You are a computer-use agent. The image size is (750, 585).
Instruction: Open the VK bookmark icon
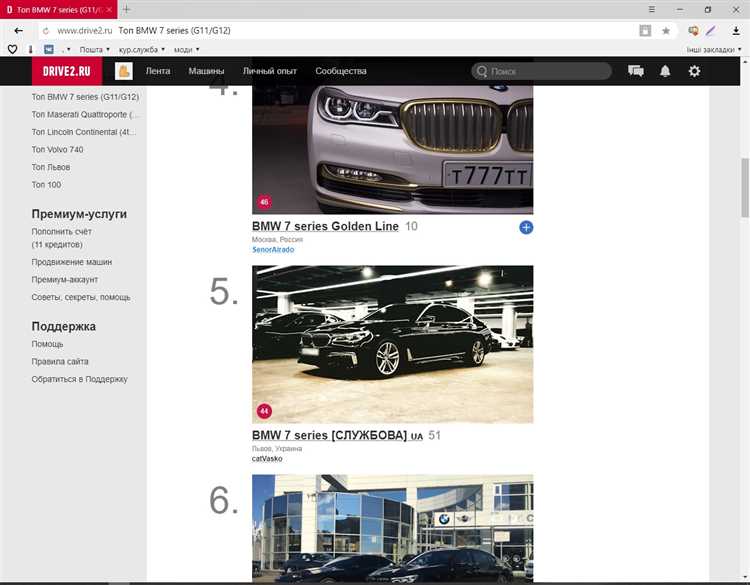[x=49, y=49]
